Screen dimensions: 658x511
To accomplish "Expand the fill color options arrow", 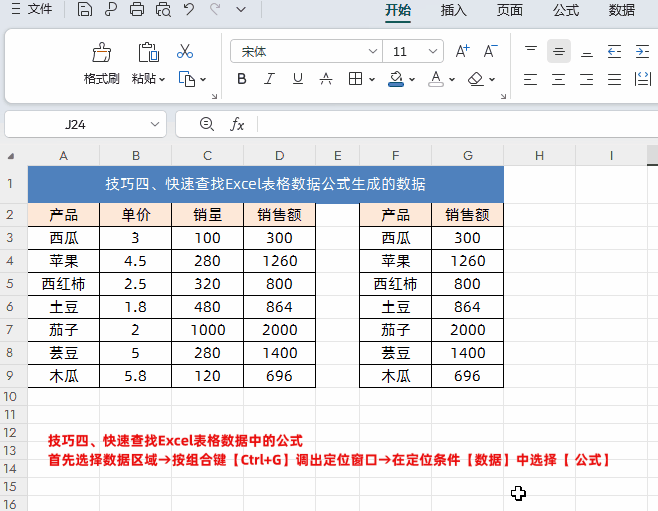I will pyautogui.click(x=412, y=79).
